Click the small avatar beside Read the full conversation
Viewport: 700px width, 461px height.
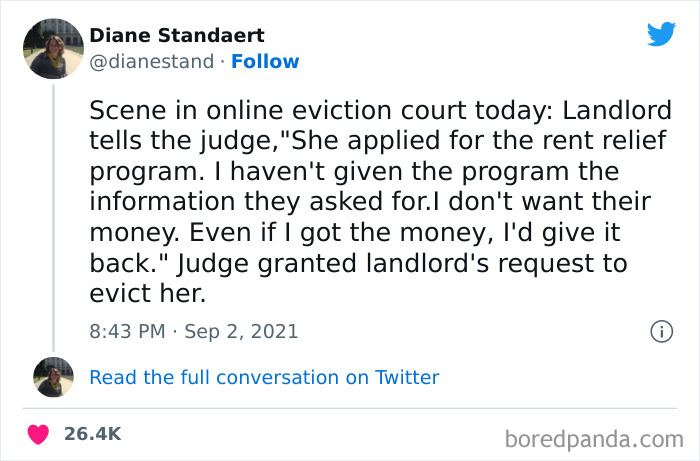[x=52, y=378]
